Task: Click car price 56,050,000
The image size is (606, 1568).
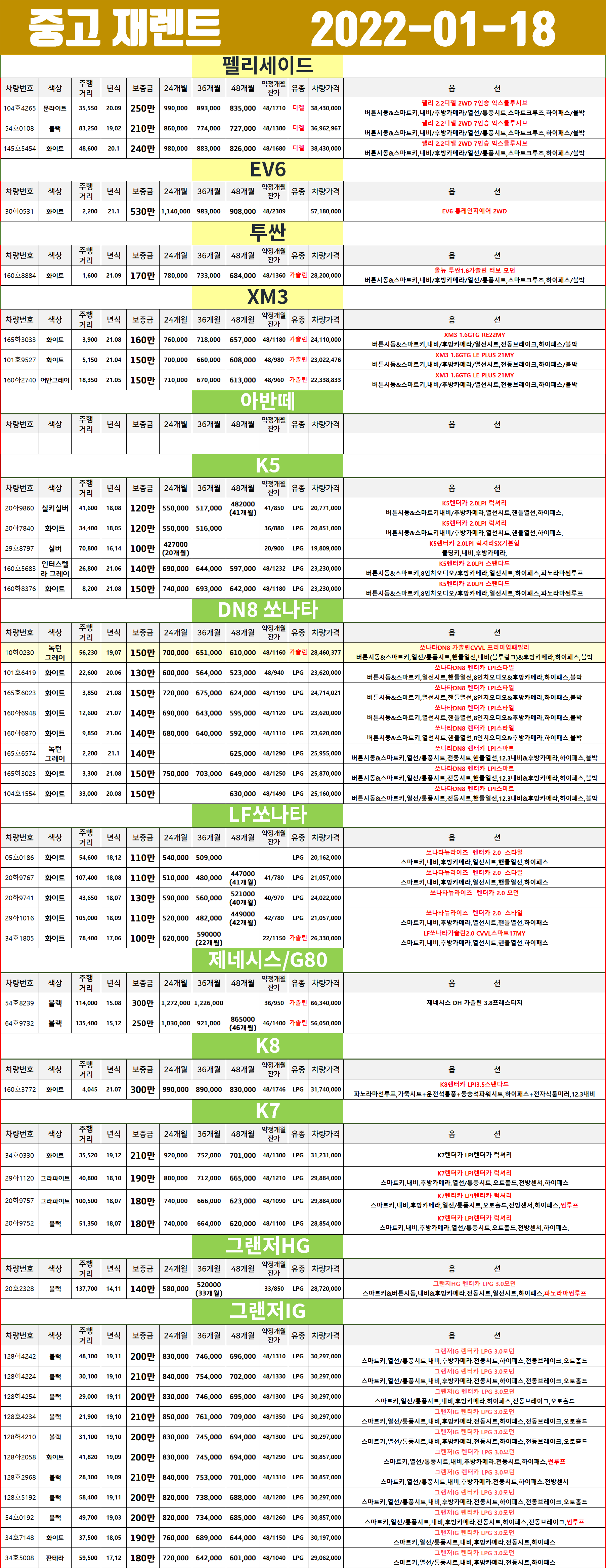Action: 326,1023
